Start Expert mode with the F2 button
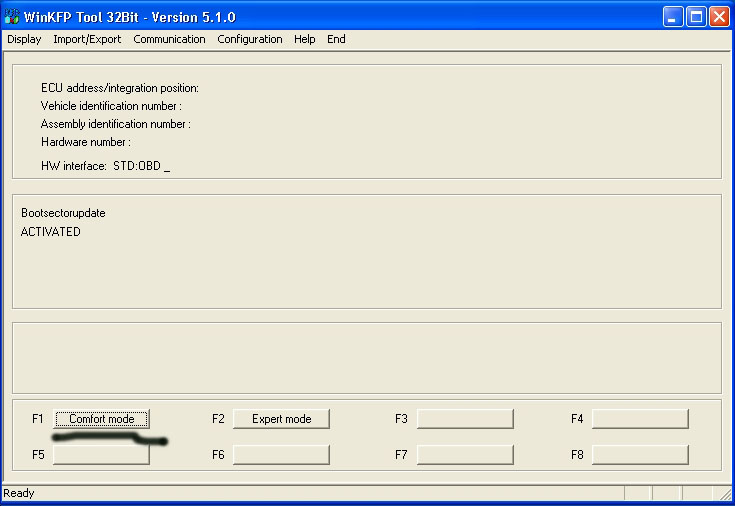Screen dimensions: 735x506 (281, 419)
